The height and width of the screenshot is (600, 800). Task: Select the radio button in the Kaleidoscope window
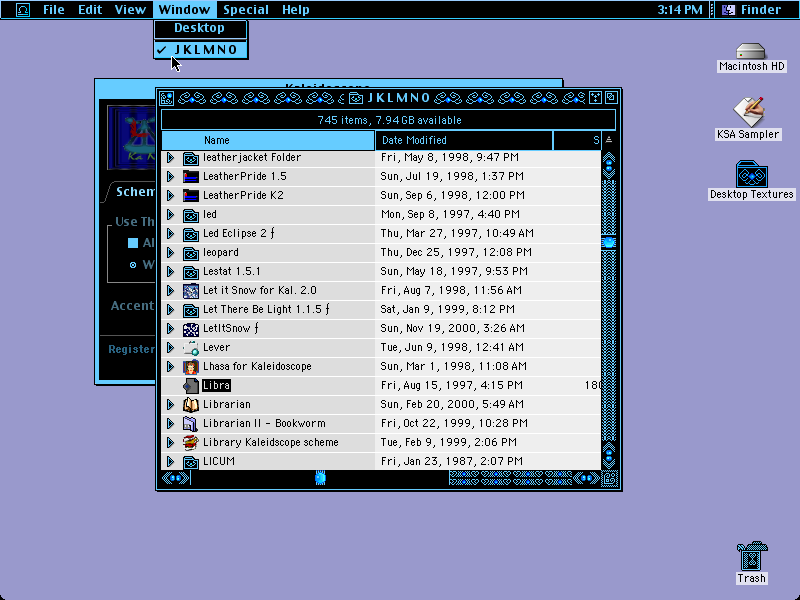[x=133, y=265]
